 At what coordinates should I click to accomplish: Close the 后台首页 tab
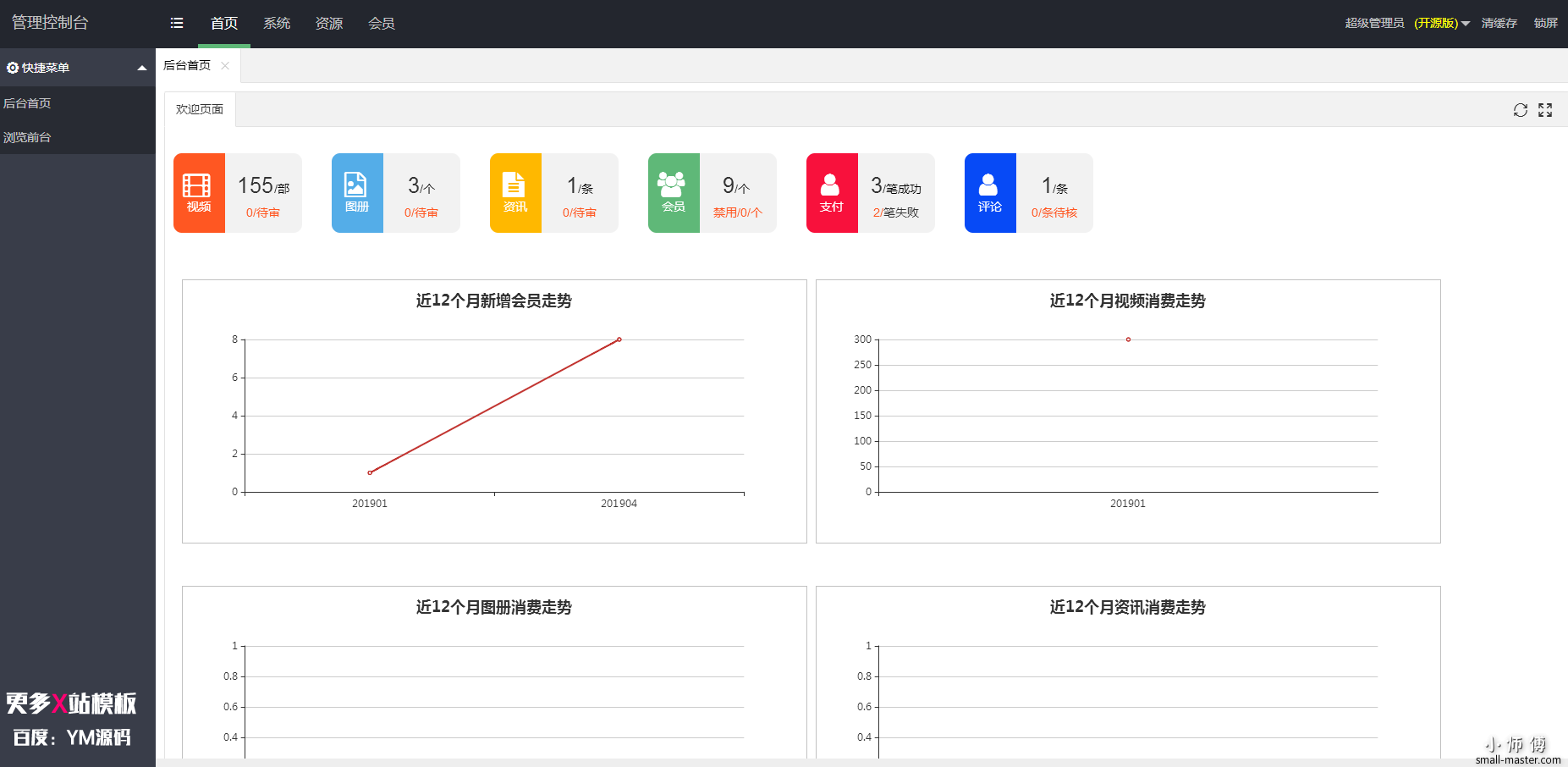[x=225, y=65]
